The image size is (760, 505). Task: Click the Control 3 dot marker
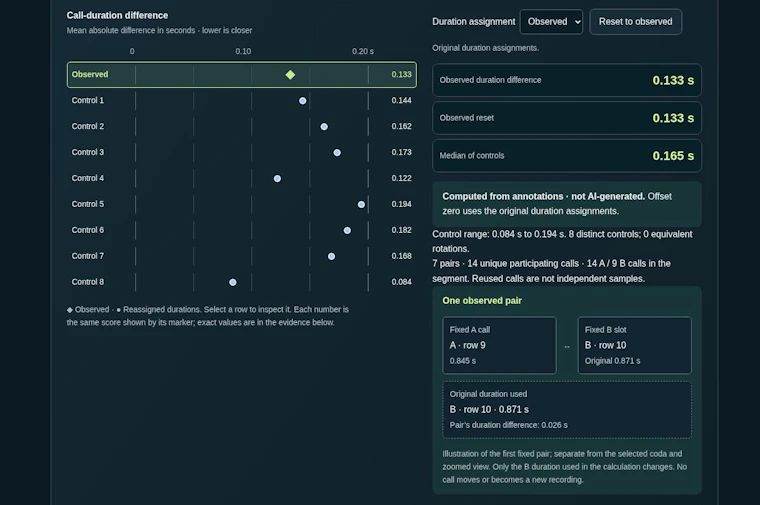(x=337, y=153)
